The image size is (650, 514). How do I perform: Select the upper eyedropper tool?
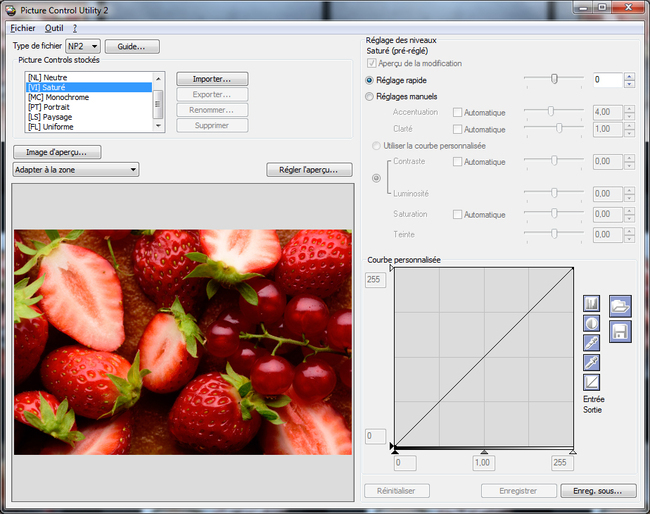point(591,343)
